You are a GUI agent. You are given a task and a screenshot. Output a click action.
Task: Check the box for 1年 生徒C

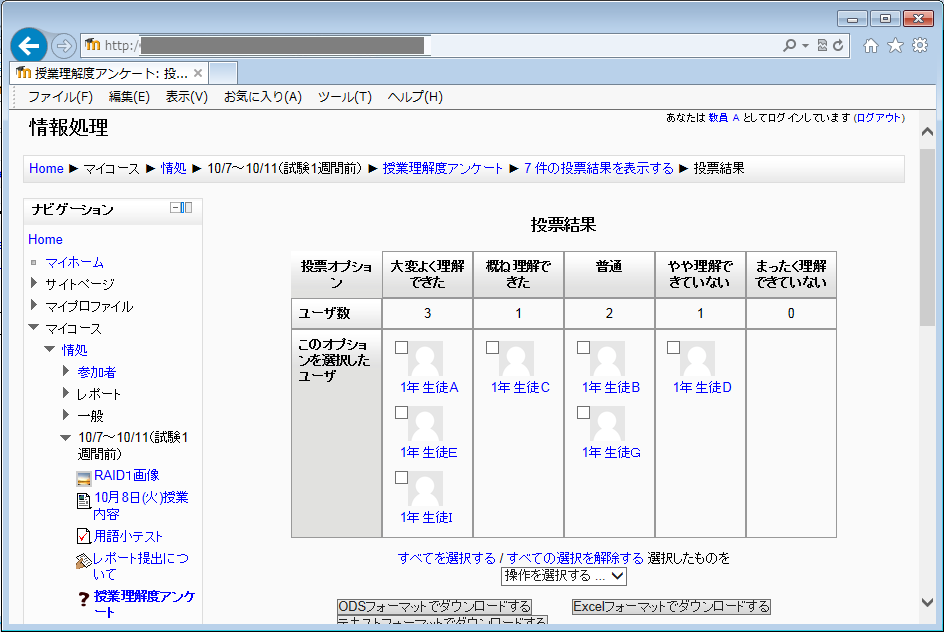coord(492,347)
